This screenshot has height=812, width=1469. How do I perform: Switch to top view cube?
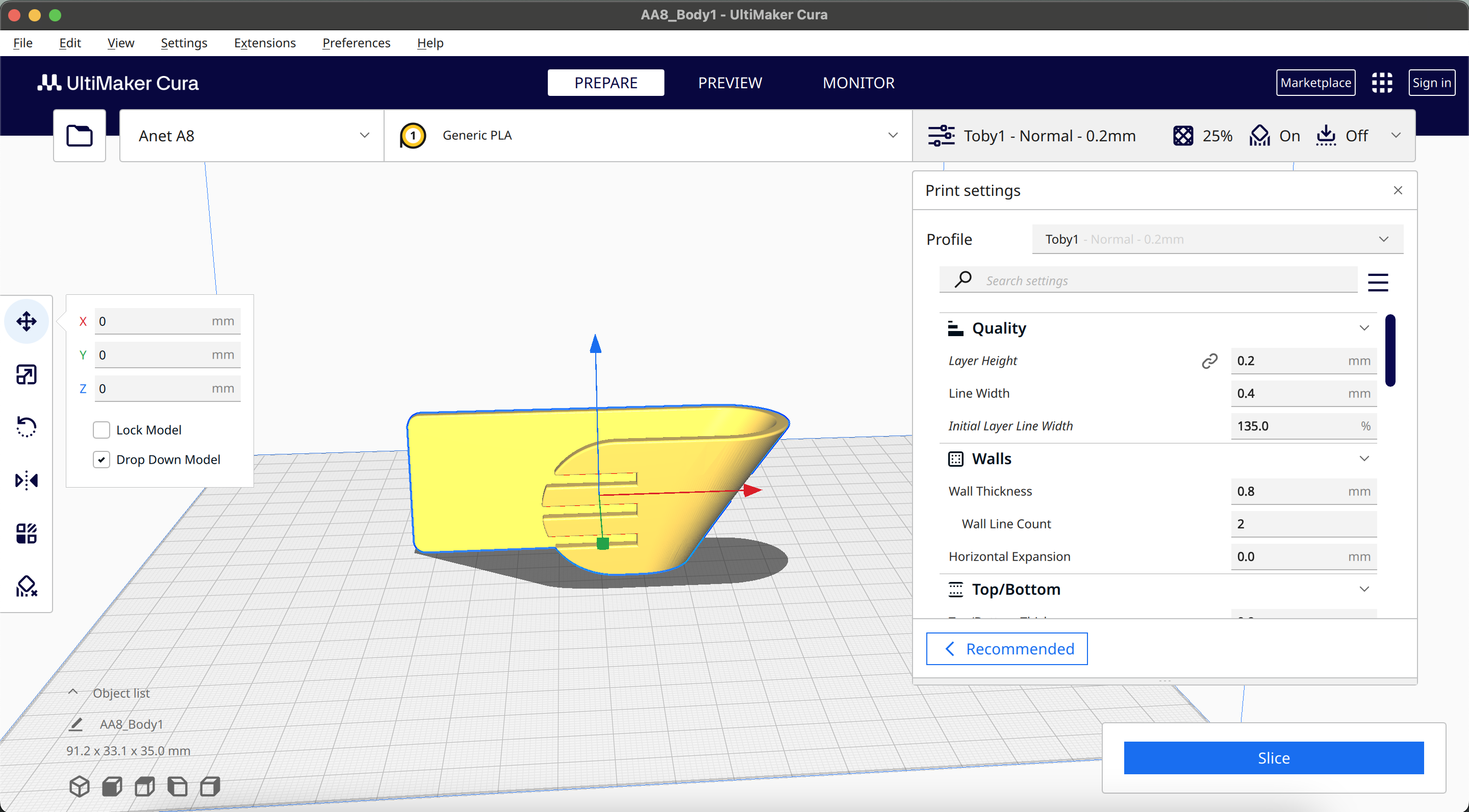[145, 786]
